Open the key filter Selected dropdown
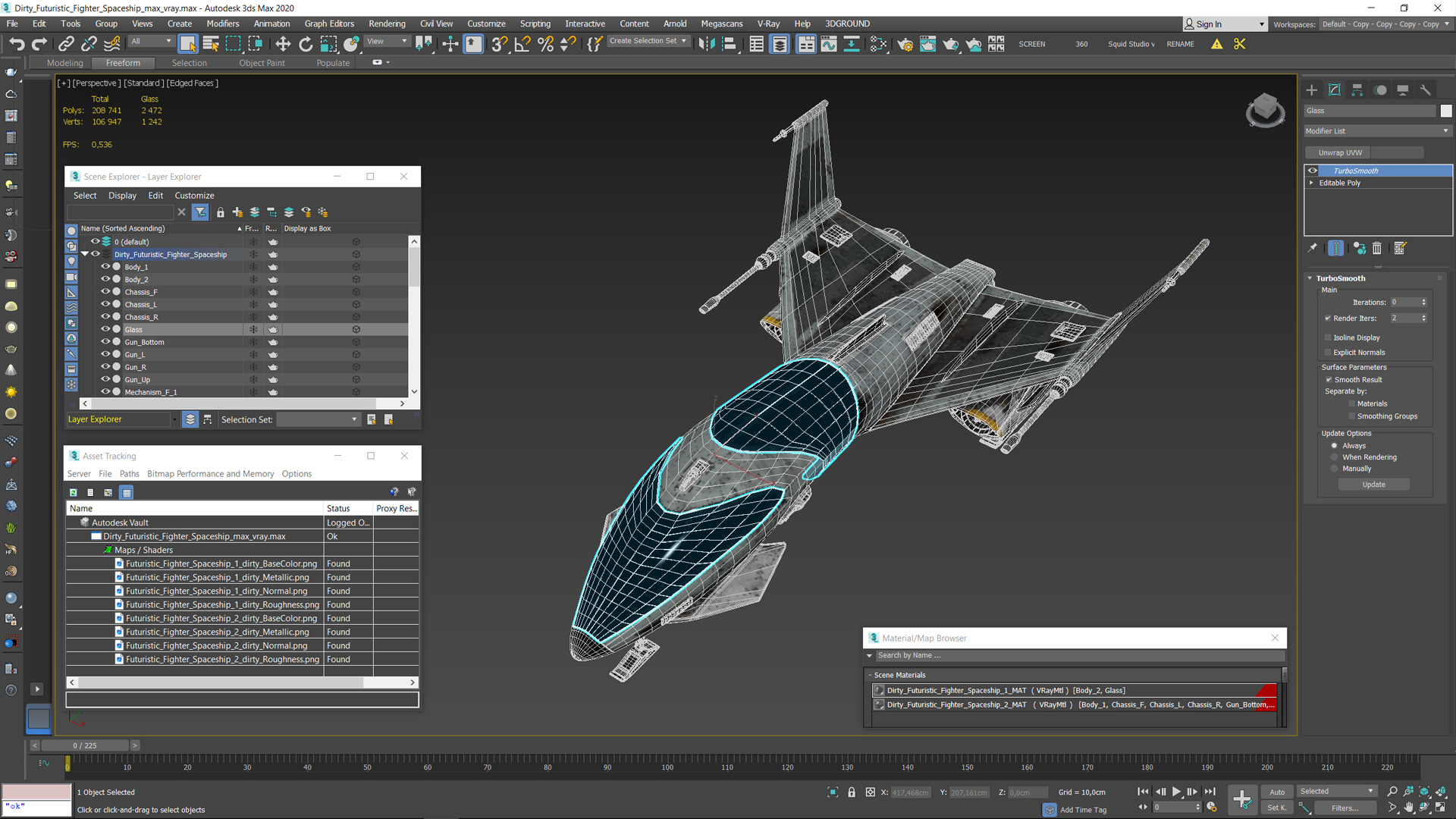Screen dimensions: 1456x819 [x=1336, y=791]
